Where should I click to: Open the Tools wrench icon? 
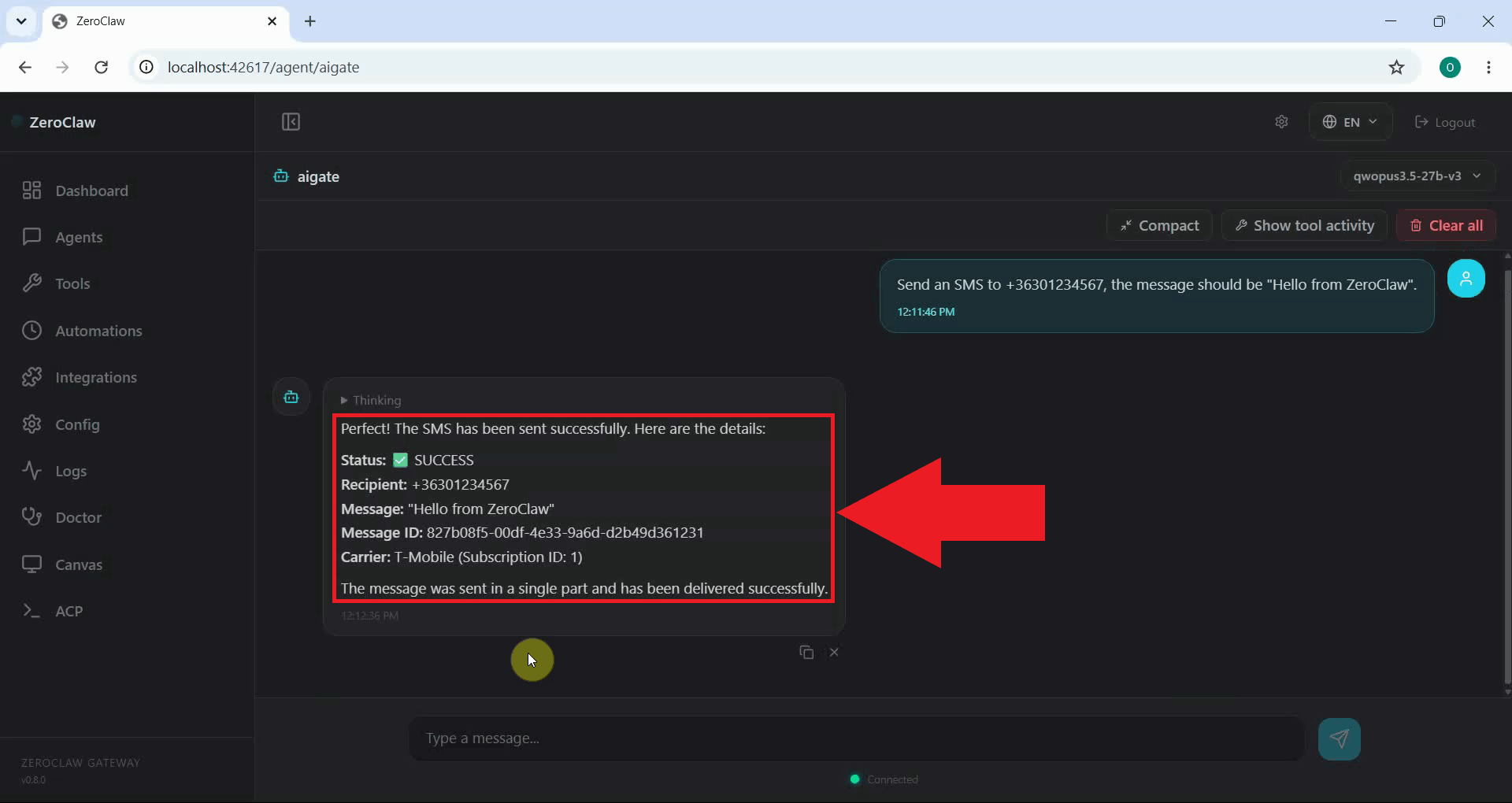(x=31, y=283)
